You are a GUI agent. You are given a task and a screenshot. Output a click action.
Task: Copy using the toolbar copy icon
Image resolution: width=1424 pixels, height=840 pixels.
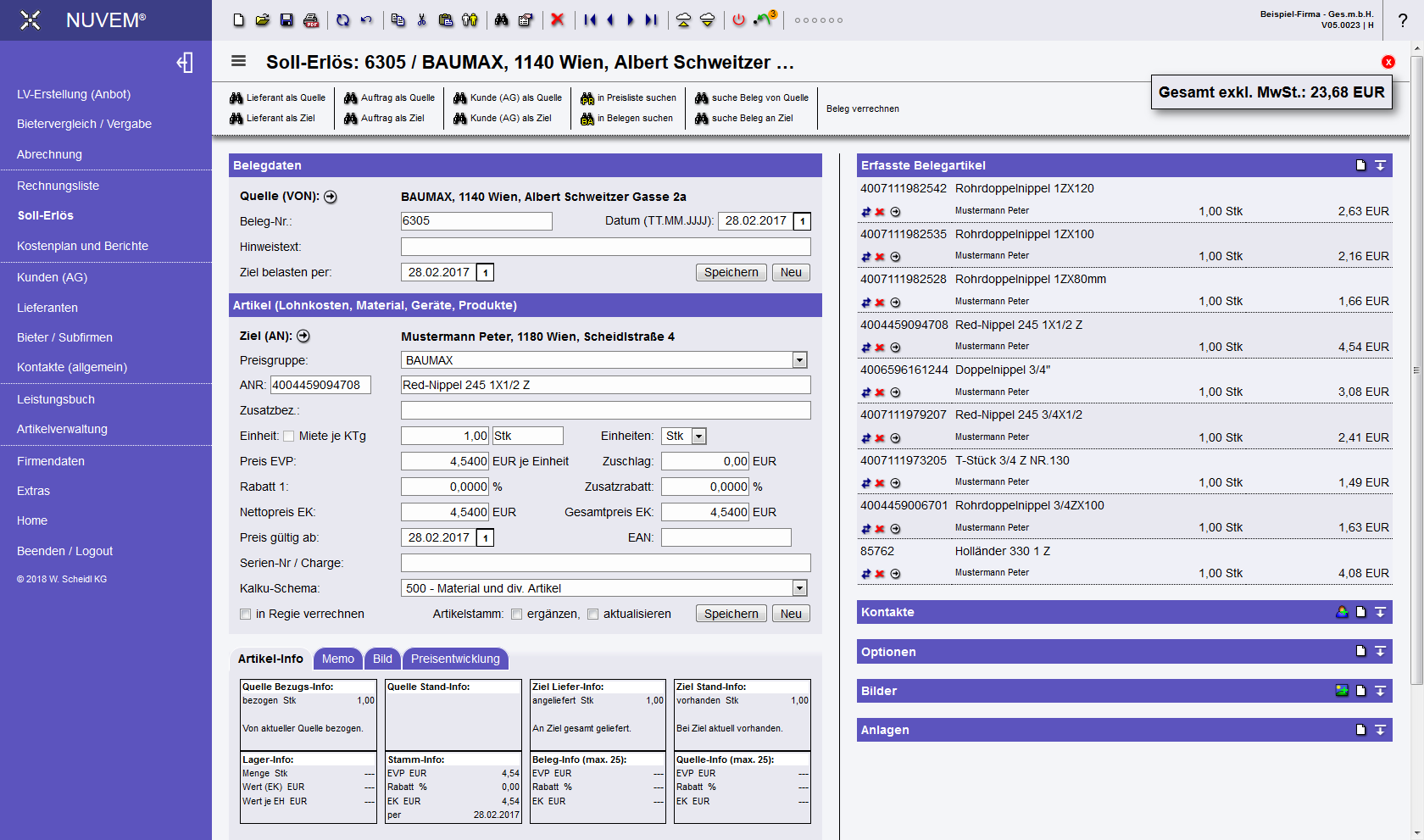(398, 19)
